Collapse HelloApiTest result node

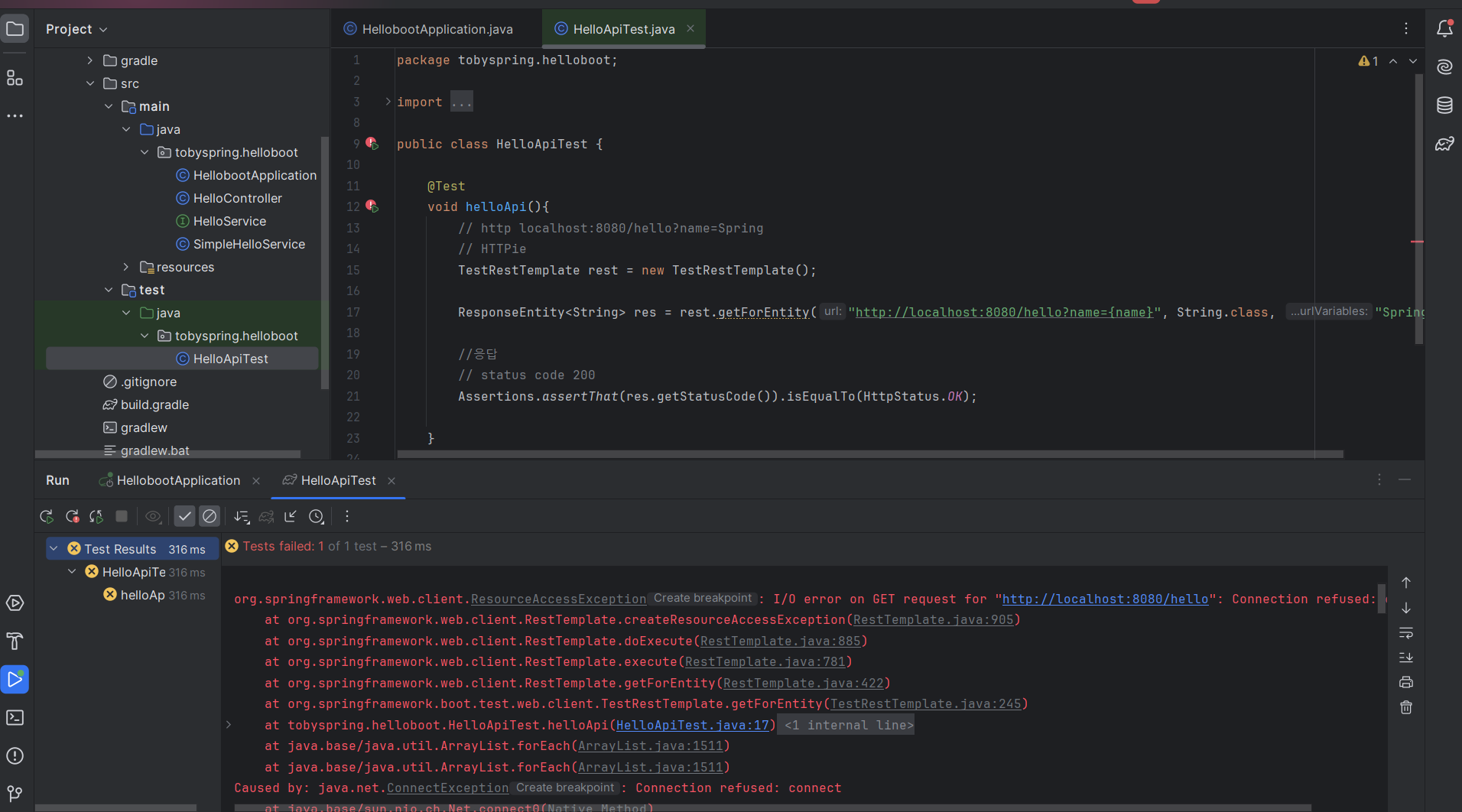coord(73,572)
